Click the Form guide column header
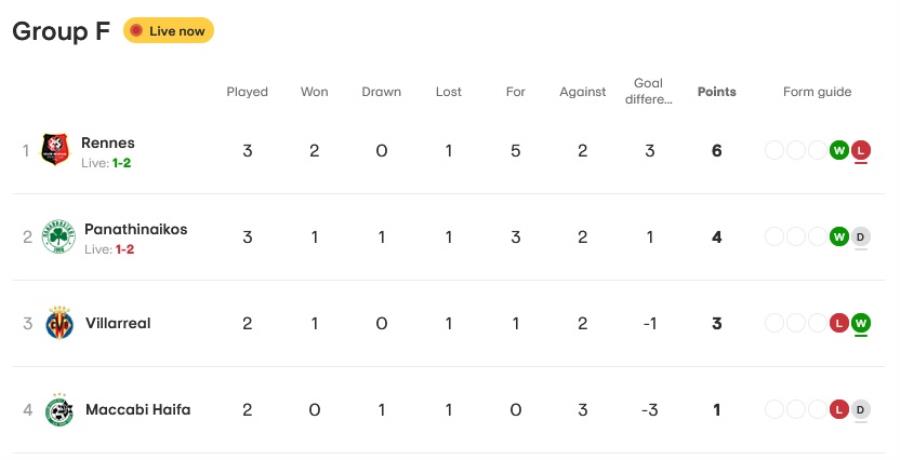This screenshot has height=460, width=900. click(817, 92)
